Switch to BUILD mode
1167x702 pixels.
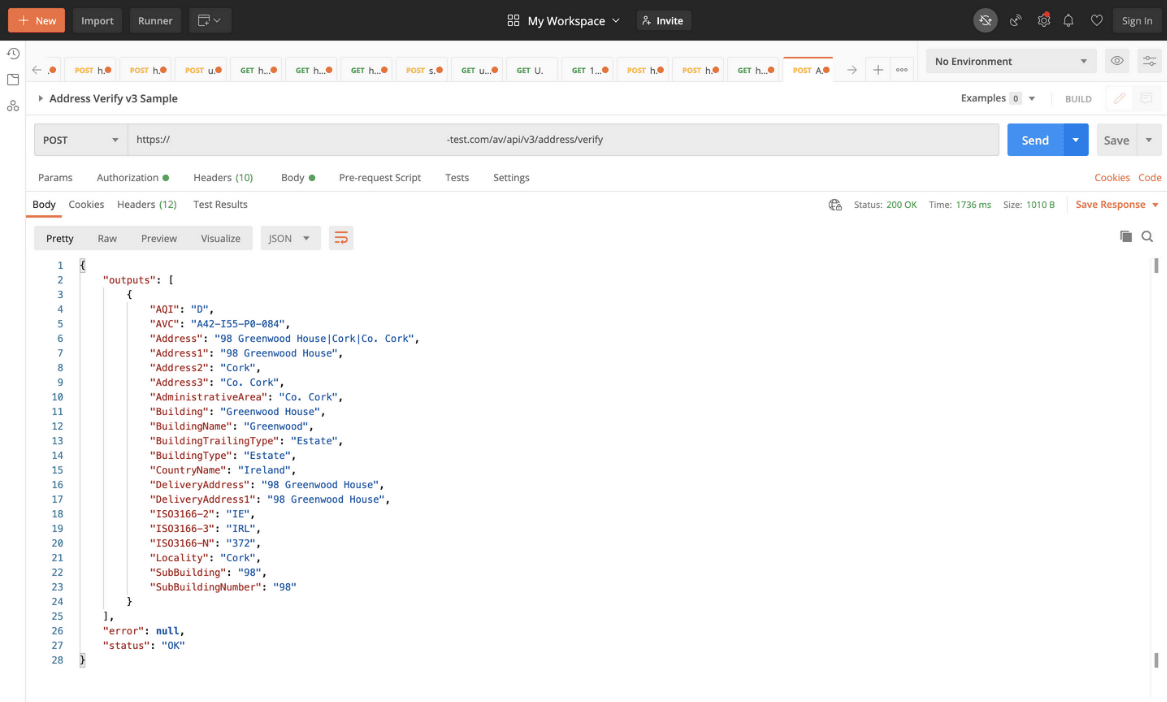click(x=1078, y=99)
